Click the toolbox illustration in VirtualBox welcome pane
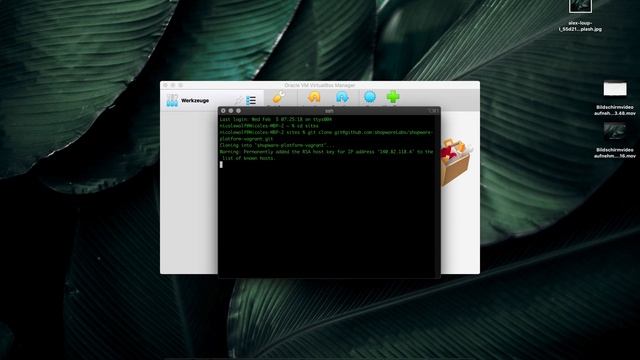640x360 pixels. point(456,162)
